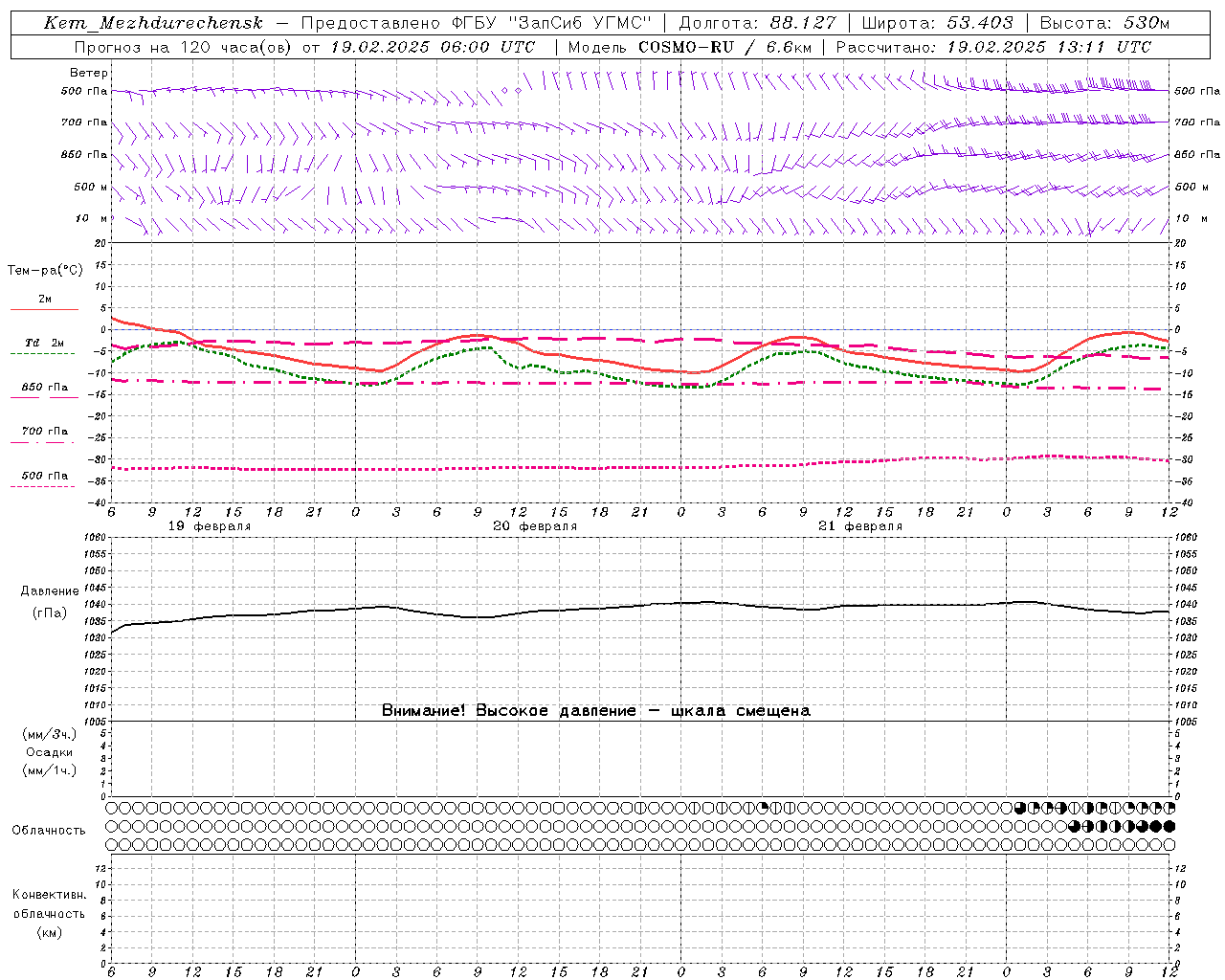Click the calculated time 19.02.2025 13:11 UTC

click(1049, 47)
